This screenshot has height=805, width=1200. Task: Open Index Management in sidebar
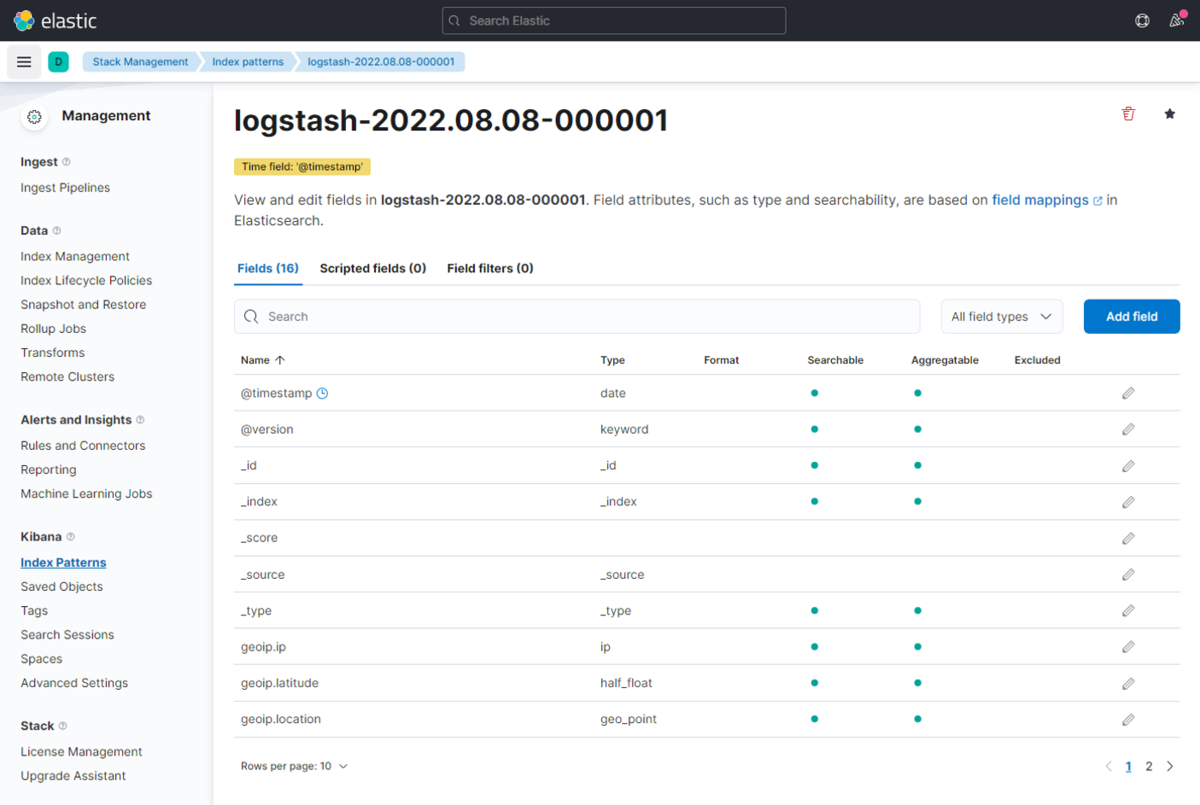click(75, 256)
